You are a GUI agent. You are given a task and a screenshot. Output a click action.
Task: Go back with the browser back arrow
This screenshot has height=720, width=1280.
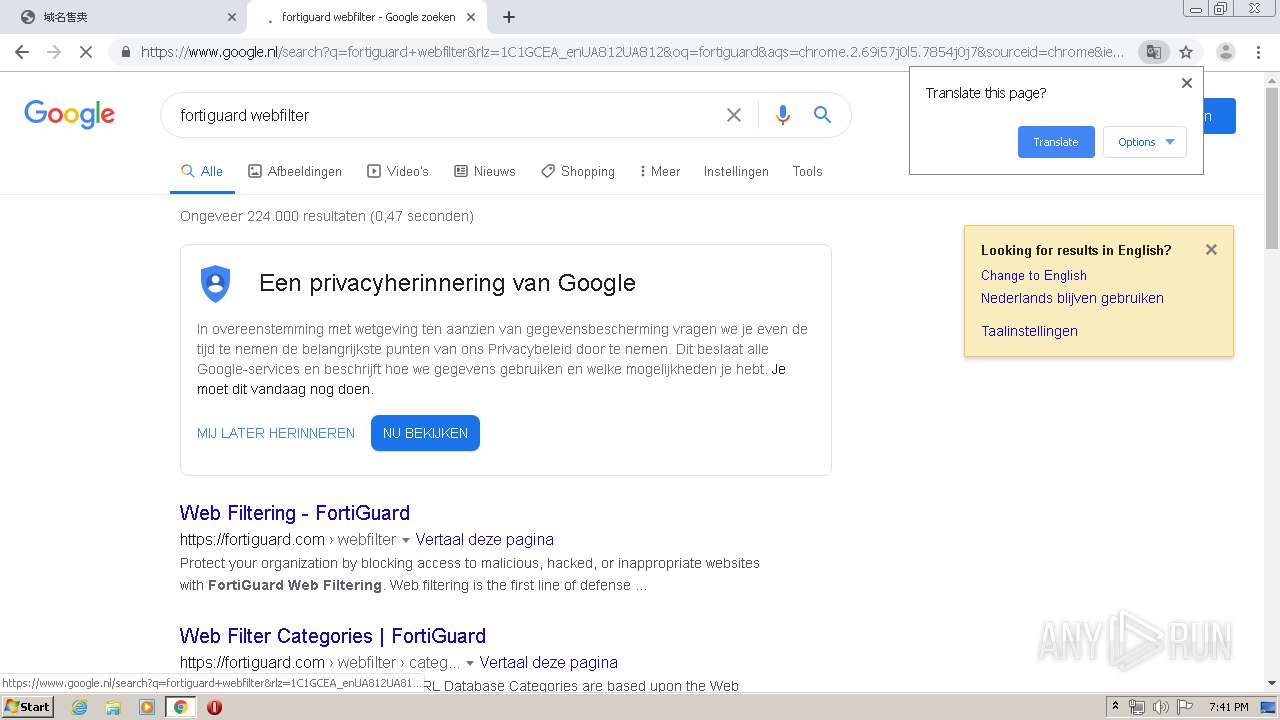(22, 52)
